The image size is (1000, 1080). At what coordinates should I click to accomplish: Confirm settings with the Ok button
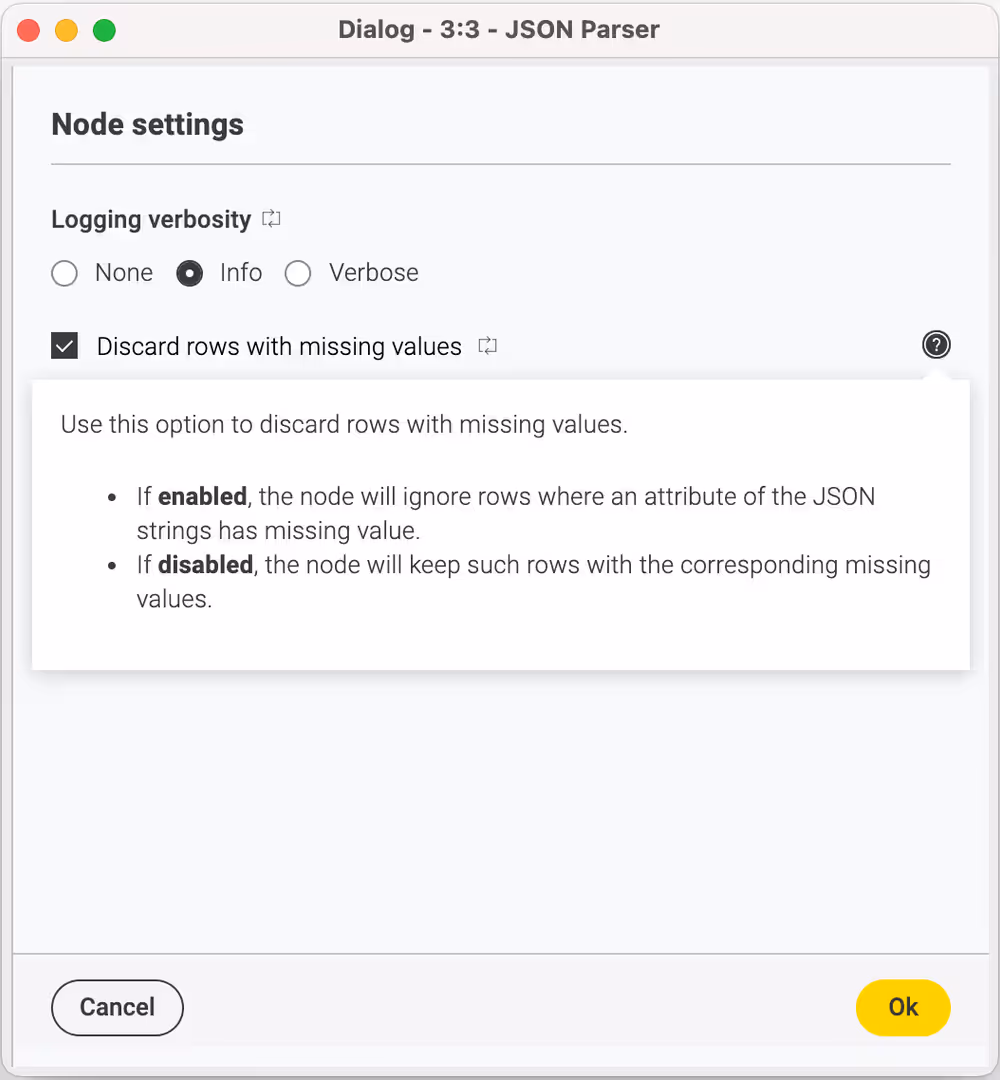coord(903,1008)
